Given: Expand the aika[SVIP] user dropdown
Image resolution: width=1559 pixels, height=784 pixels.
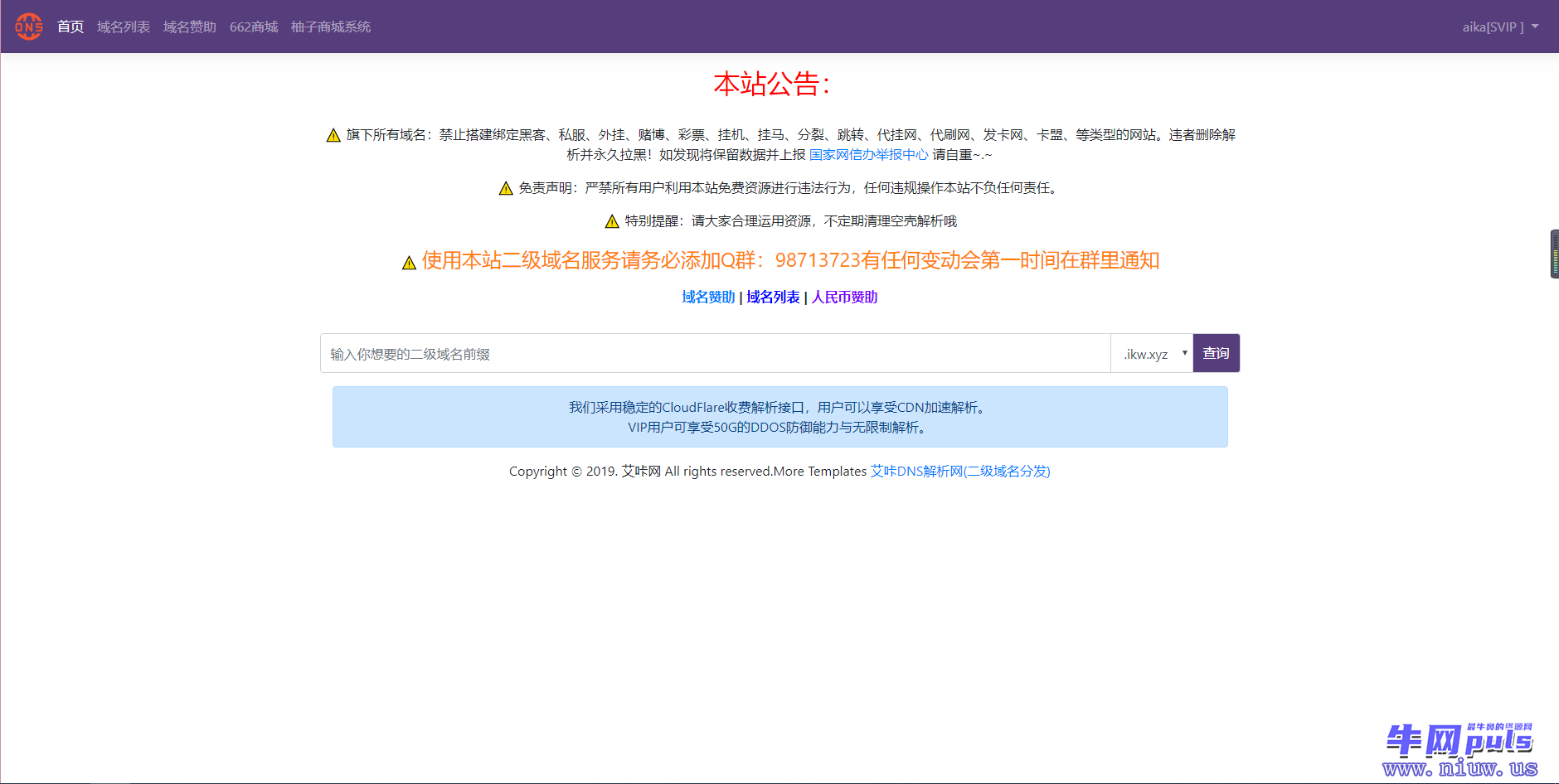Looking at the screenshot, I should coord(1500,27).
